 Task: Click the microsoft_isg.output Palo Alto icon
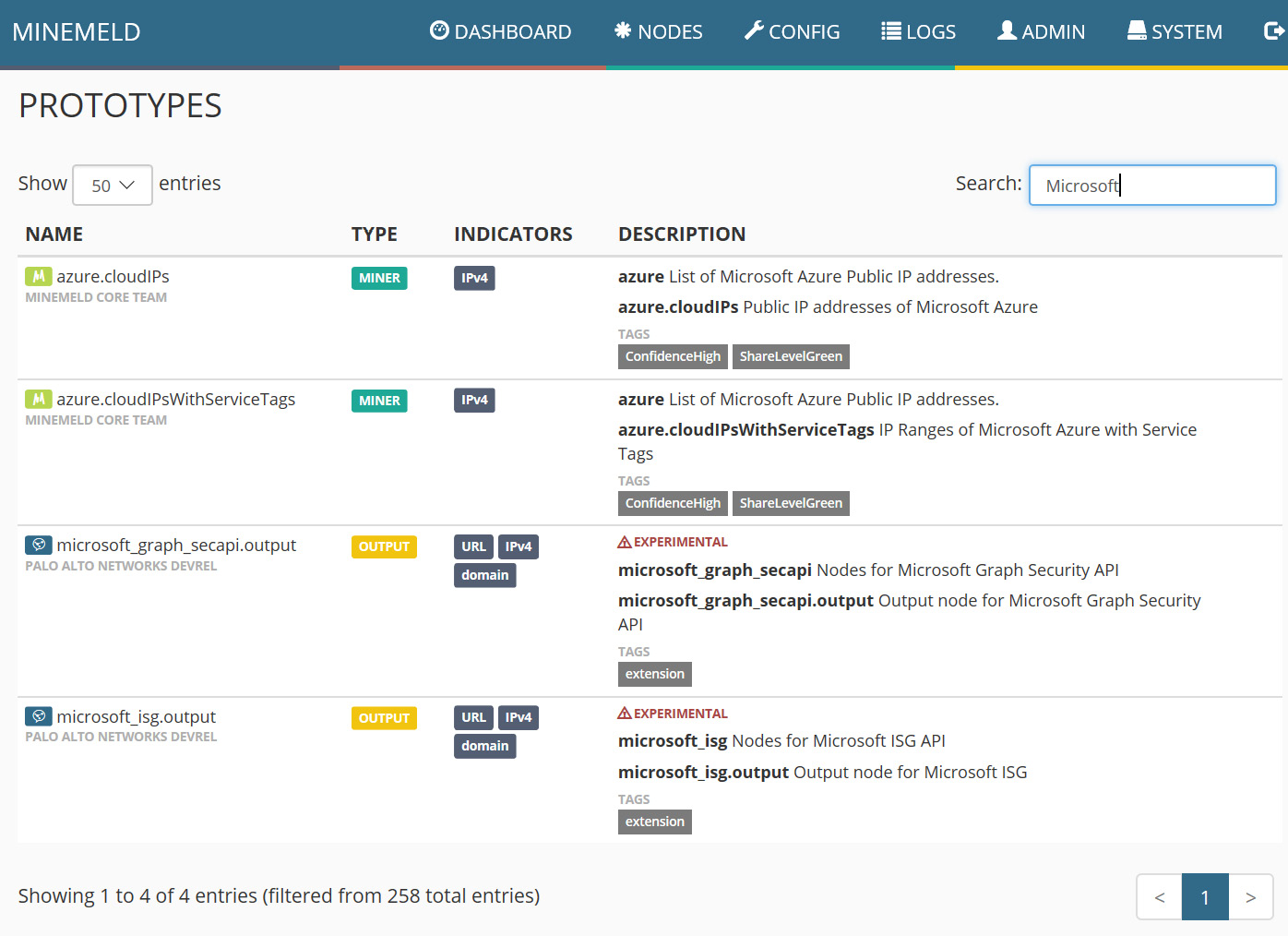[x=39, y=716]
